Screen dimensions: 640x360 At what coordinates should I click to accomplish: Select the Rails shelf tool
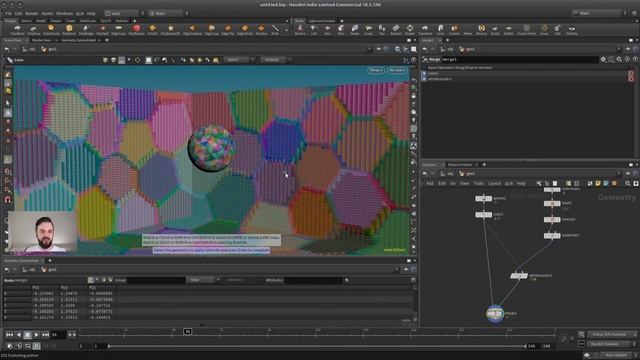click(341, 29)
